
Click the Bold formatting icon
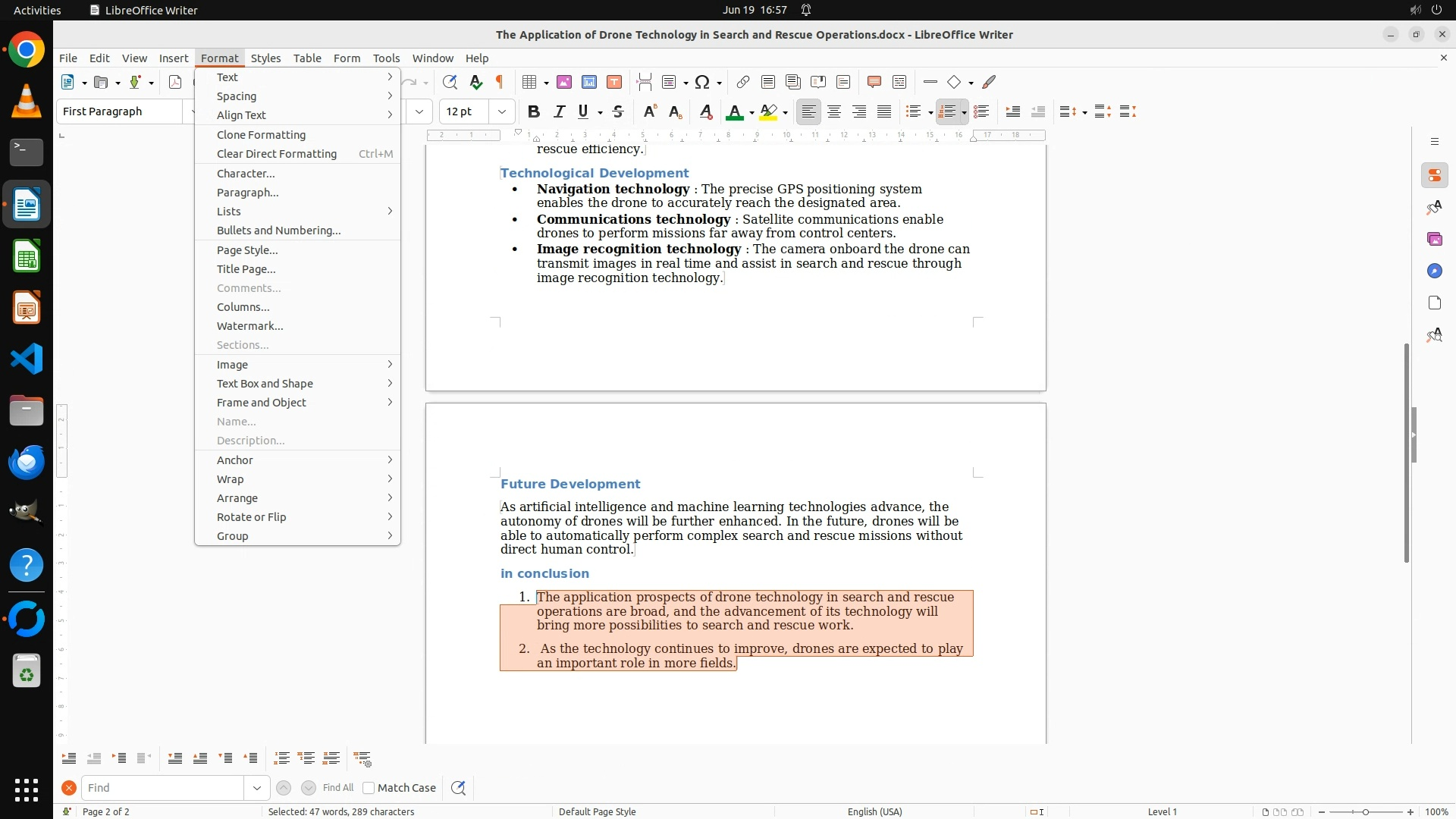tap(534, 111)
